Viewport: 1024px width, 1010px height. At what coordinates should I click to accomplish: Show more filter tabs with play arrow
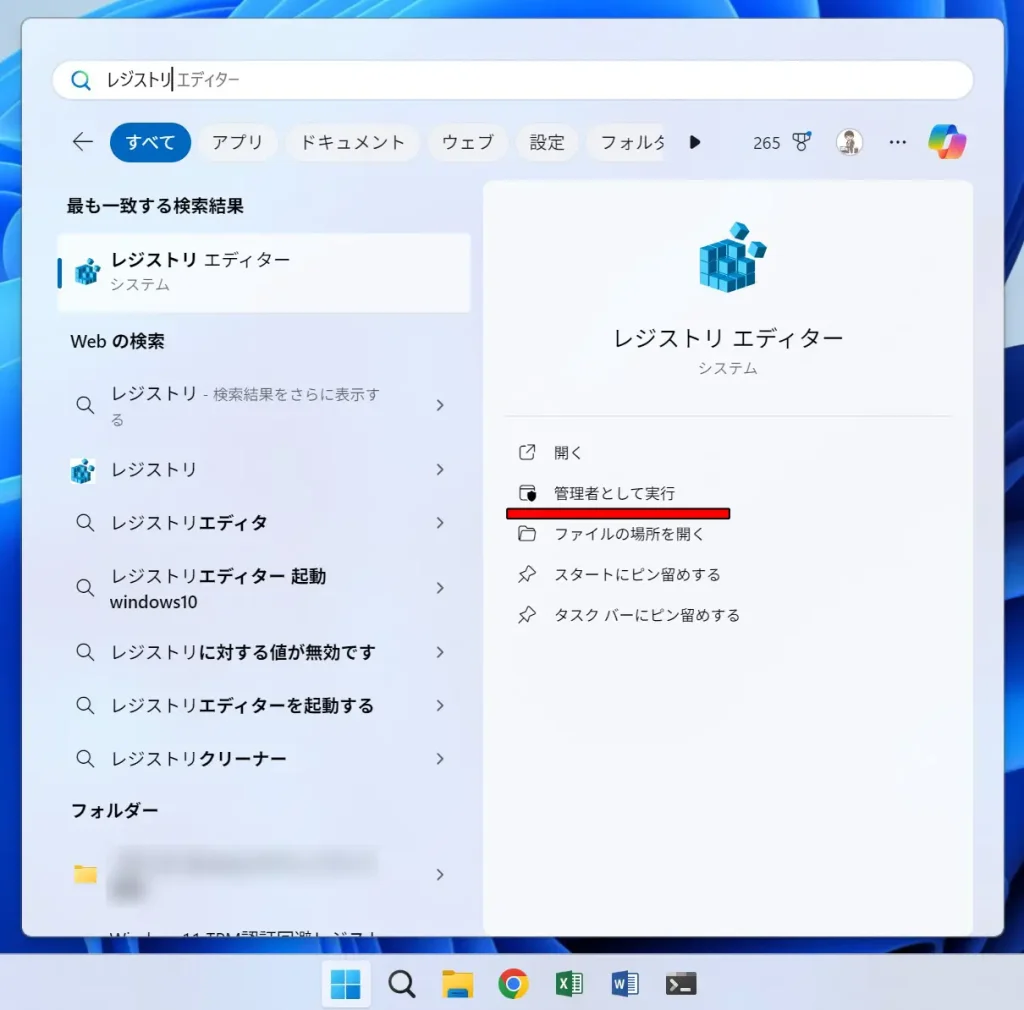pyautogui.click(x=695, y=142)
